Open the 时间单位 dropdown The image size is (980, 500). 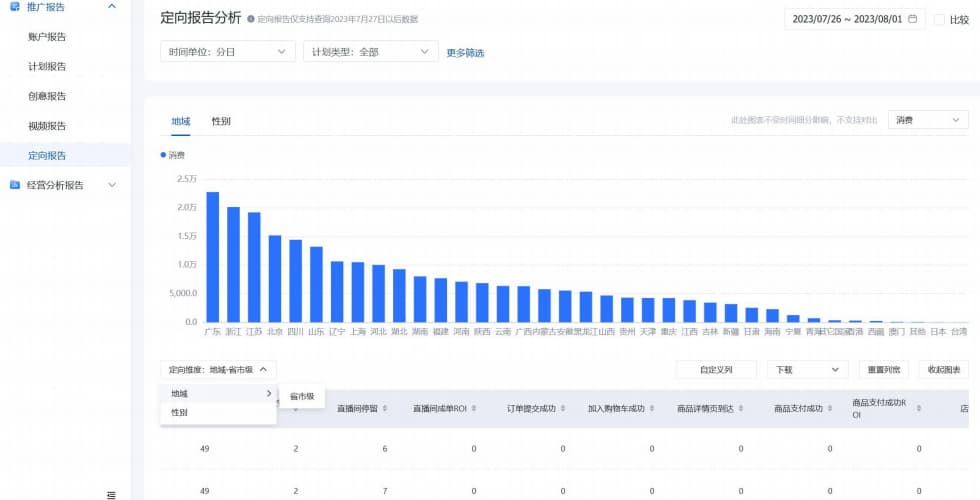click(x=228, y=52)
